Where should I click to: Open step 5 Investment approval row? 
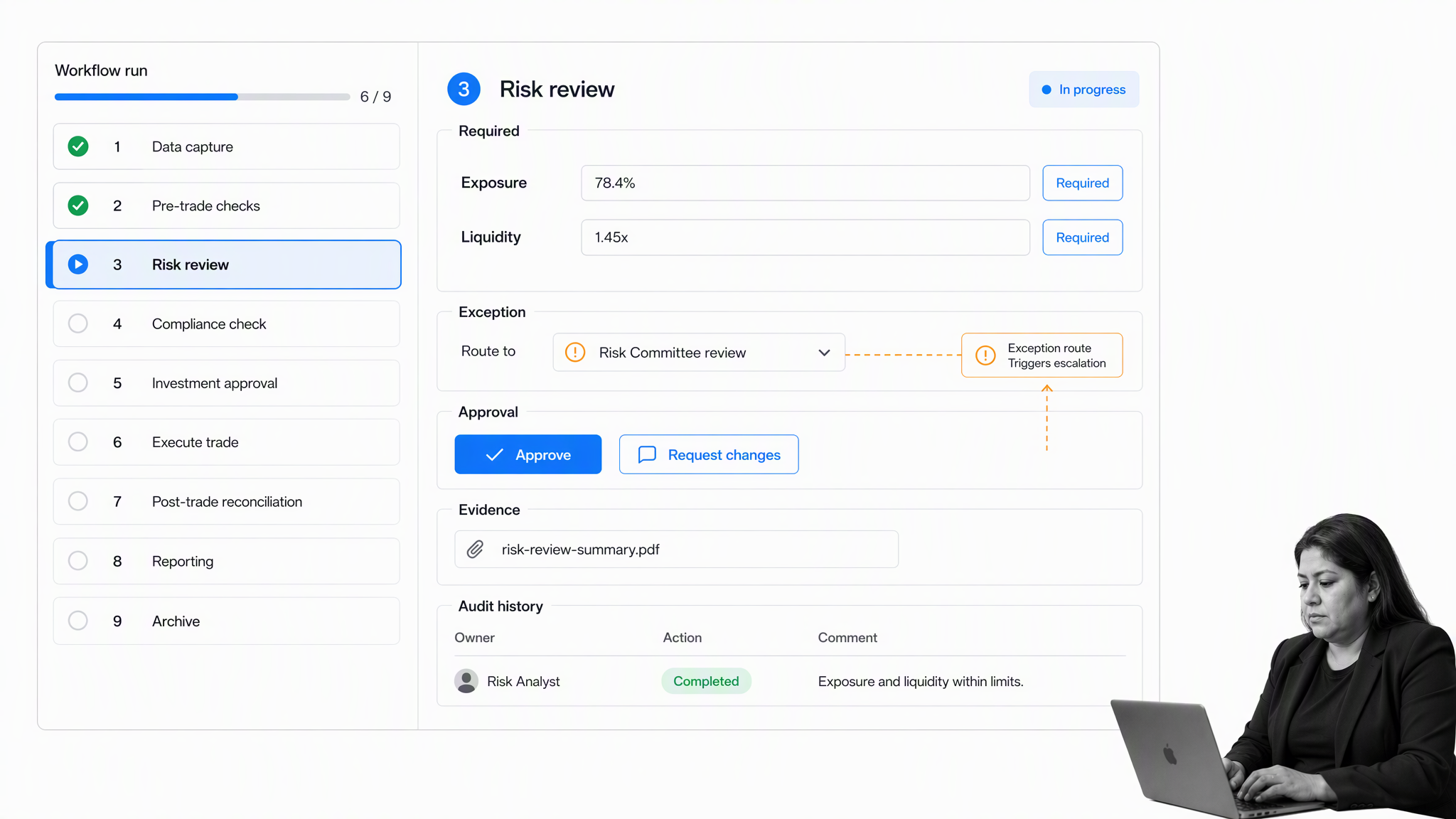point(227,382)
